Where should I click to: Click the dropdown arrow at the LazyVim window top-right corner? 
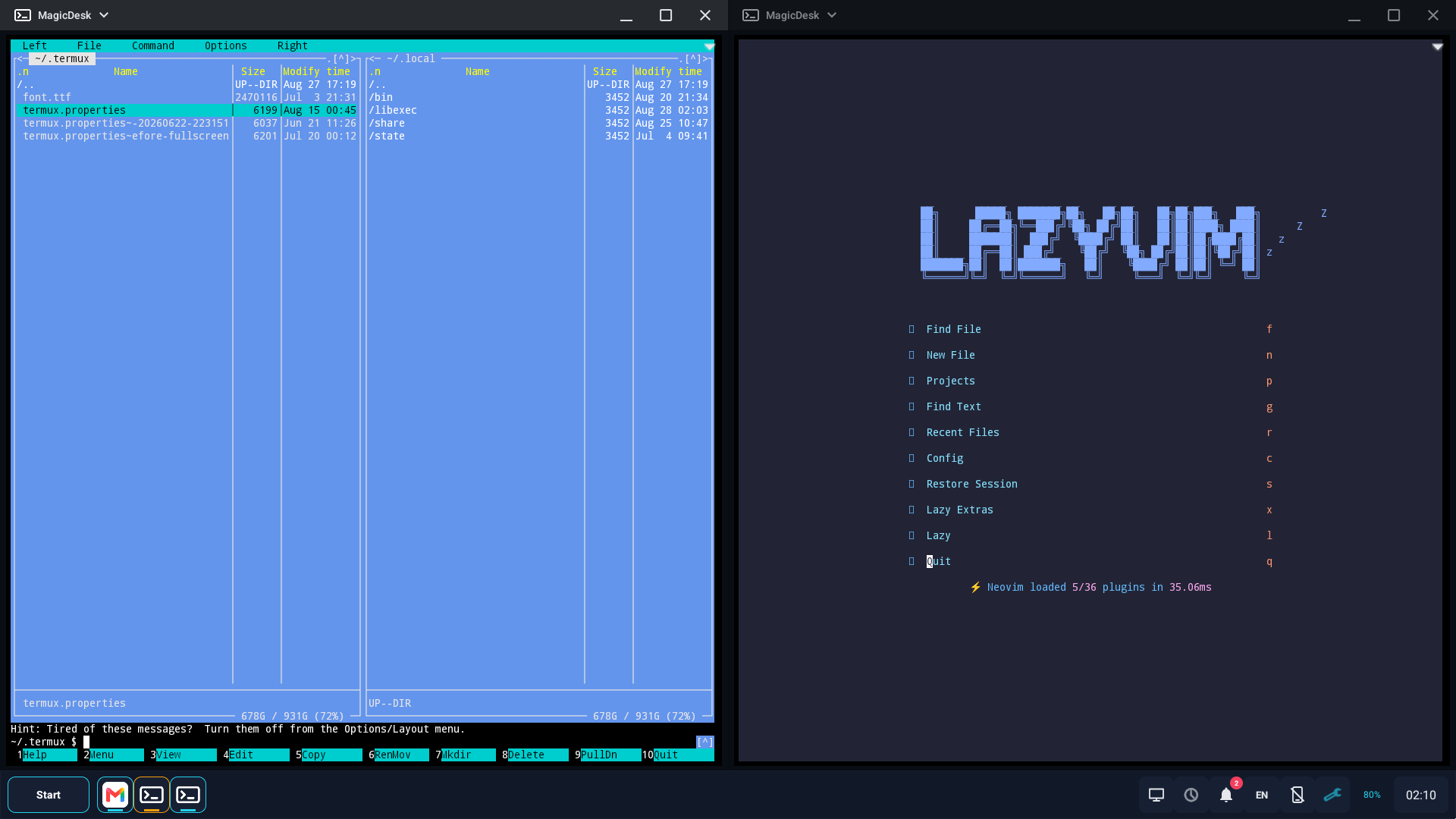tap(1437, 46)
